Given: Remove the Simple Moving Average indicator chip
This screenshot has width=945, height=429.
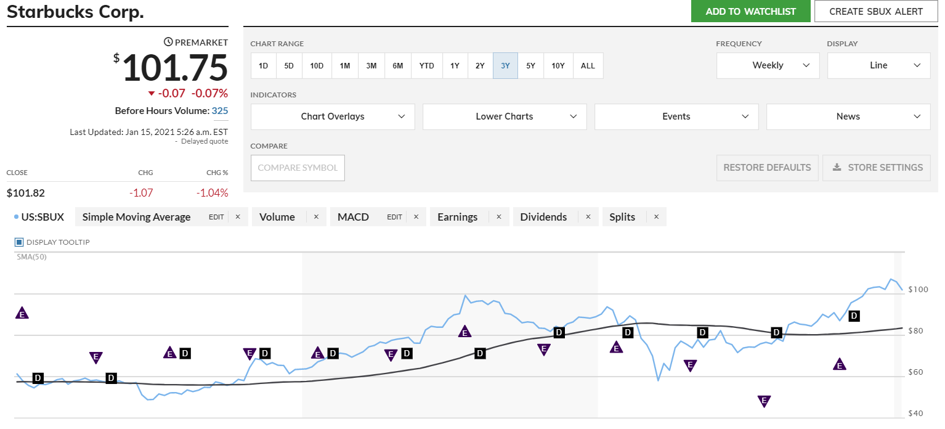Looking at the screenshot, I should (x=238, y=217).
